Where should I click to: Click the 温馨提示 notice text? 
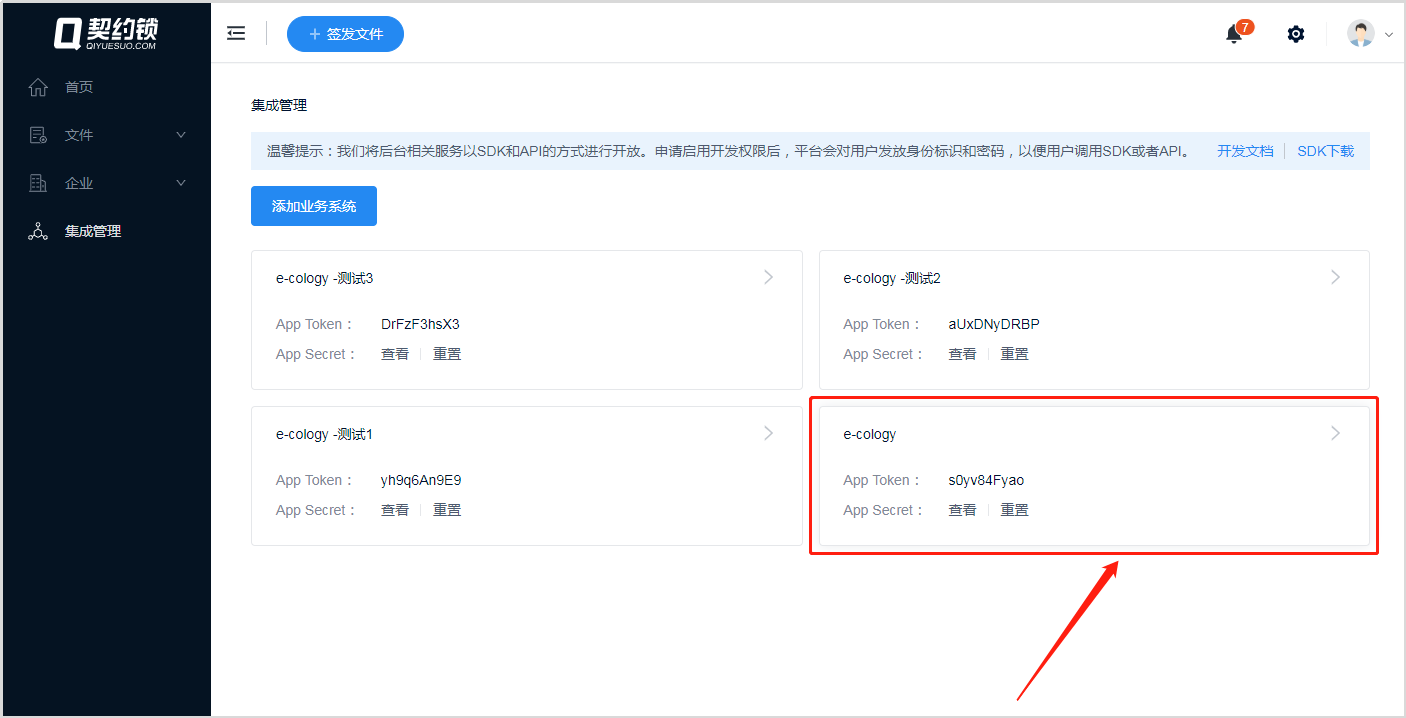coord(728,151)
